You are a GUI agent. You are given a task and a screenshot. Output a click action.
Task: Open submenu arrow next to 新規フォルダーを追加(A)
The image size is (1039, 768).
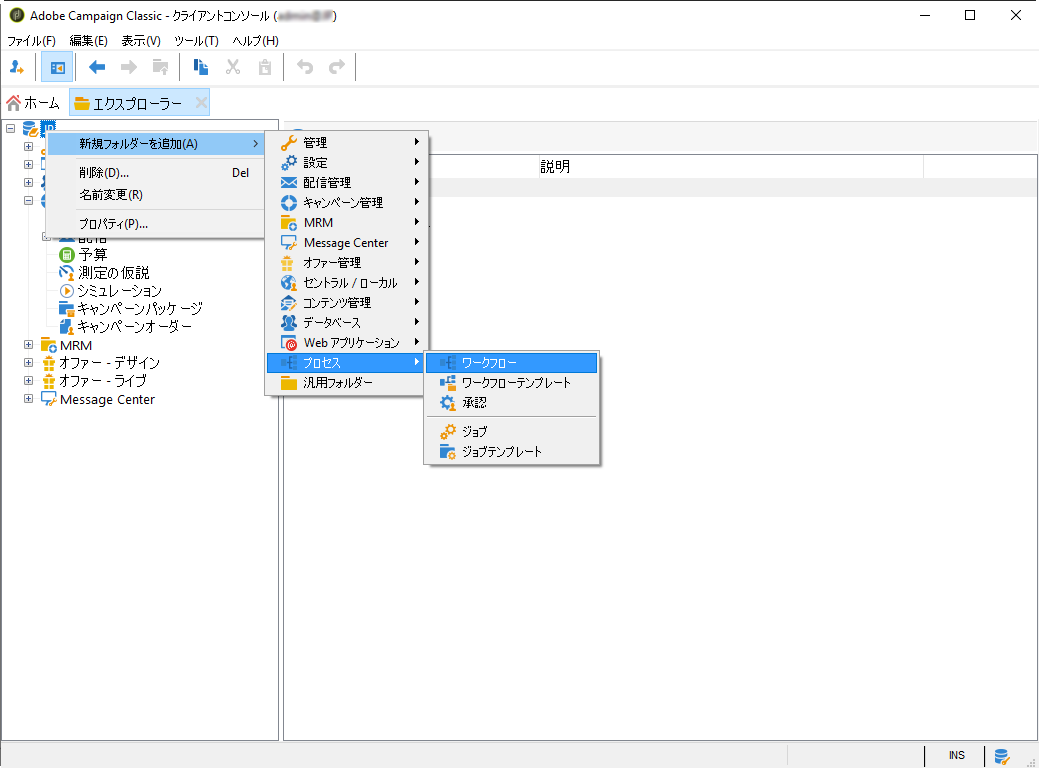click(x=256, y=144)
